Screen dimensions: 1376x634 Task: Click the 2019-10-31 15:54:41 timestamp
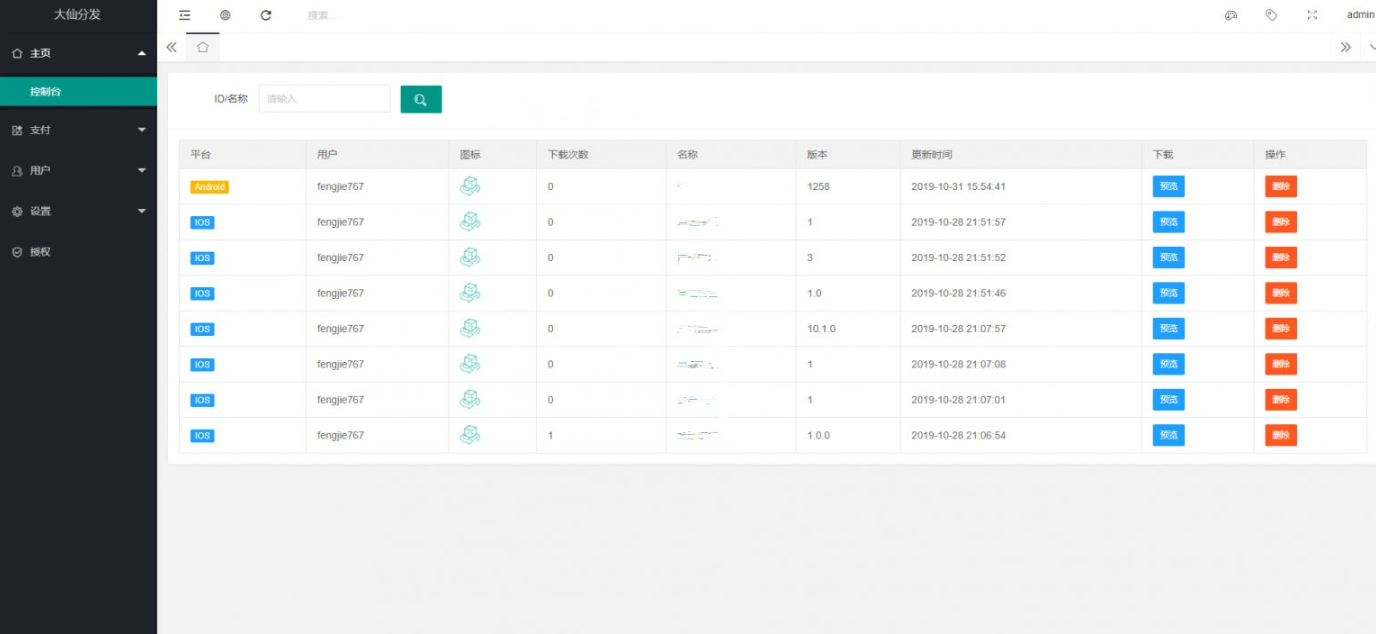click(x=959, y=187)
